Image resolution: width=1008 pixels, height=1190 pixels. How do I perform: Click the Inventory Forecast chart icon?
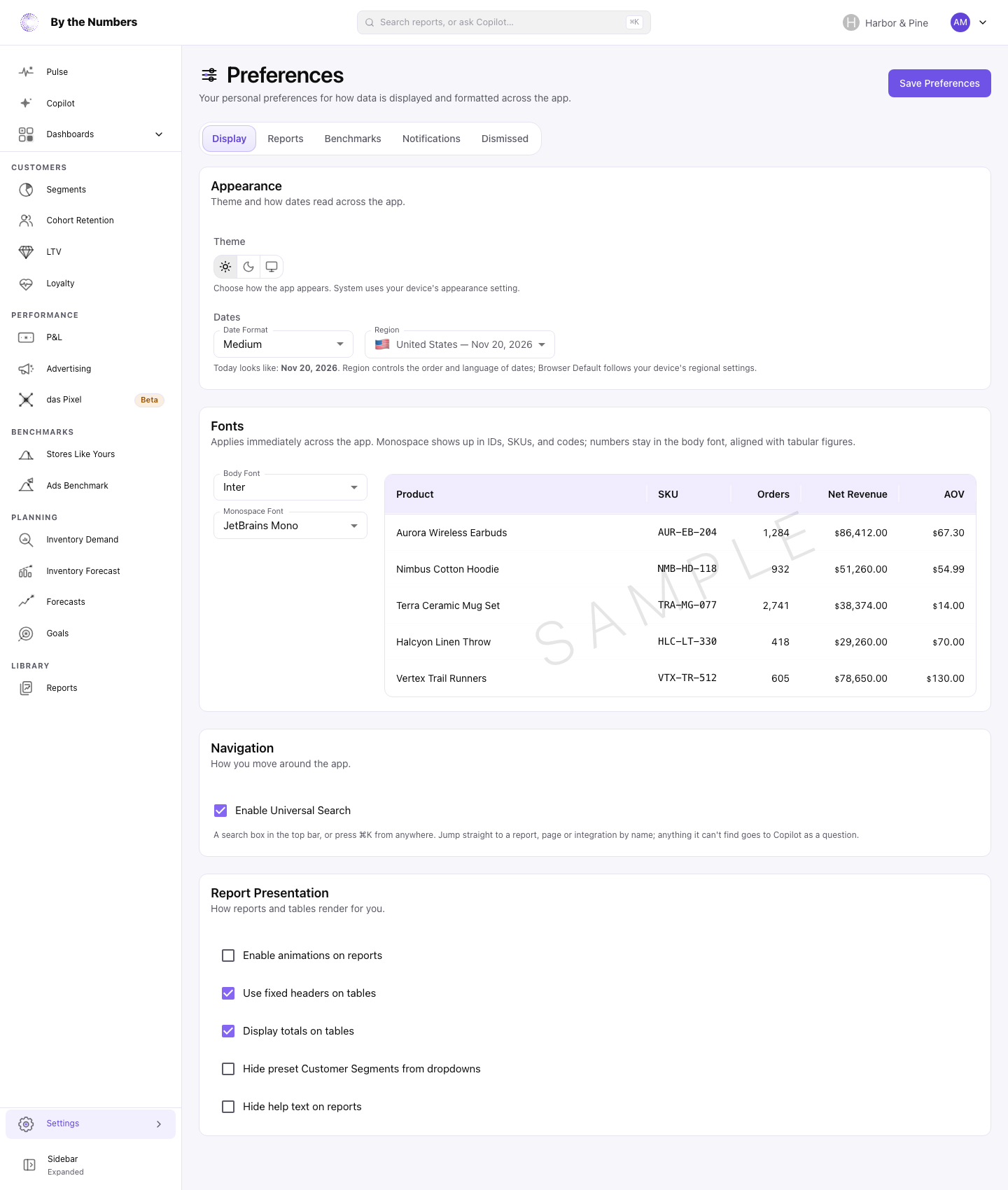tap(26, 571)
